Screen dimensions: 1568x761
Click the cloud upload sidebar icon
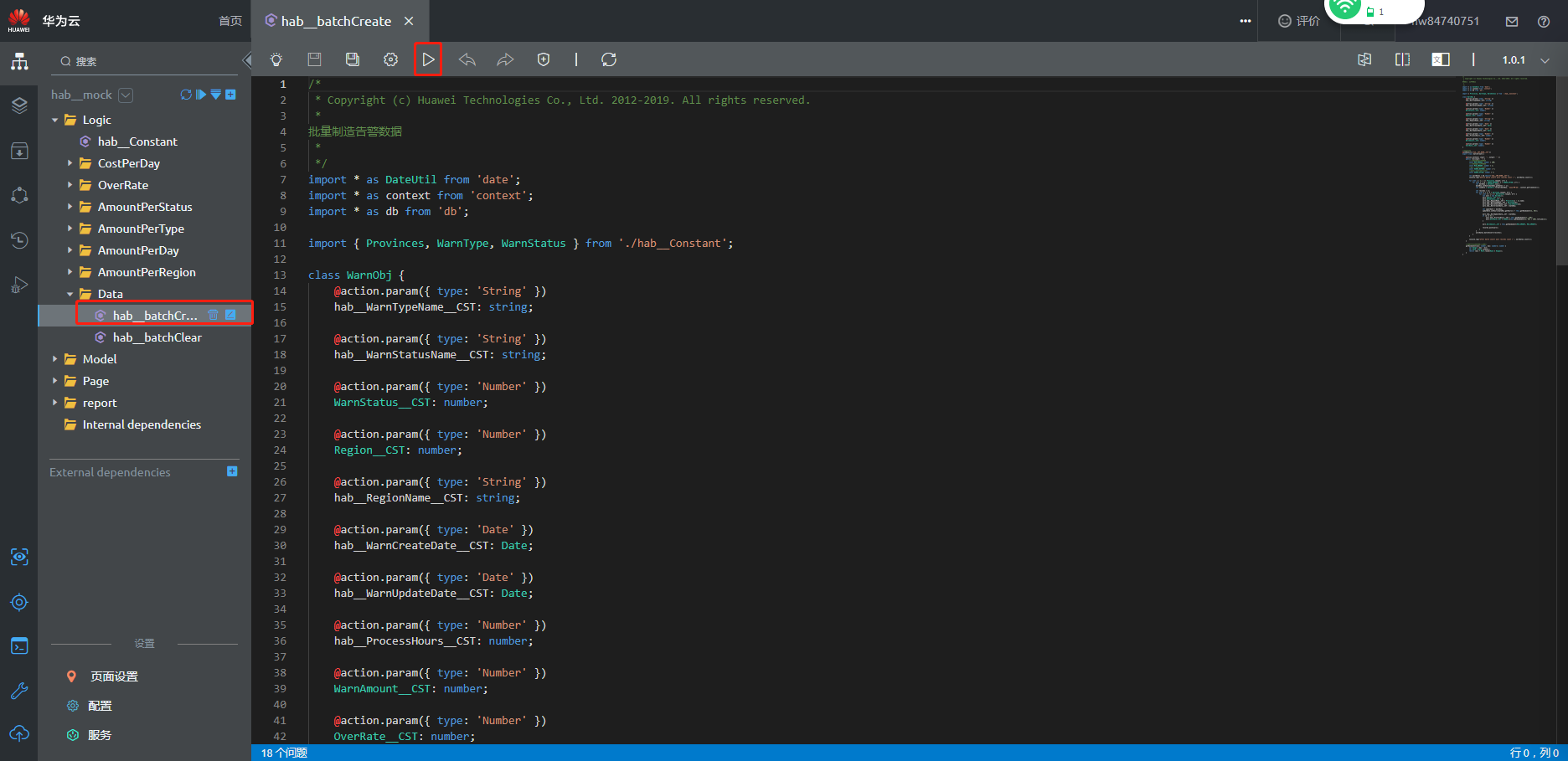point(19,733)
